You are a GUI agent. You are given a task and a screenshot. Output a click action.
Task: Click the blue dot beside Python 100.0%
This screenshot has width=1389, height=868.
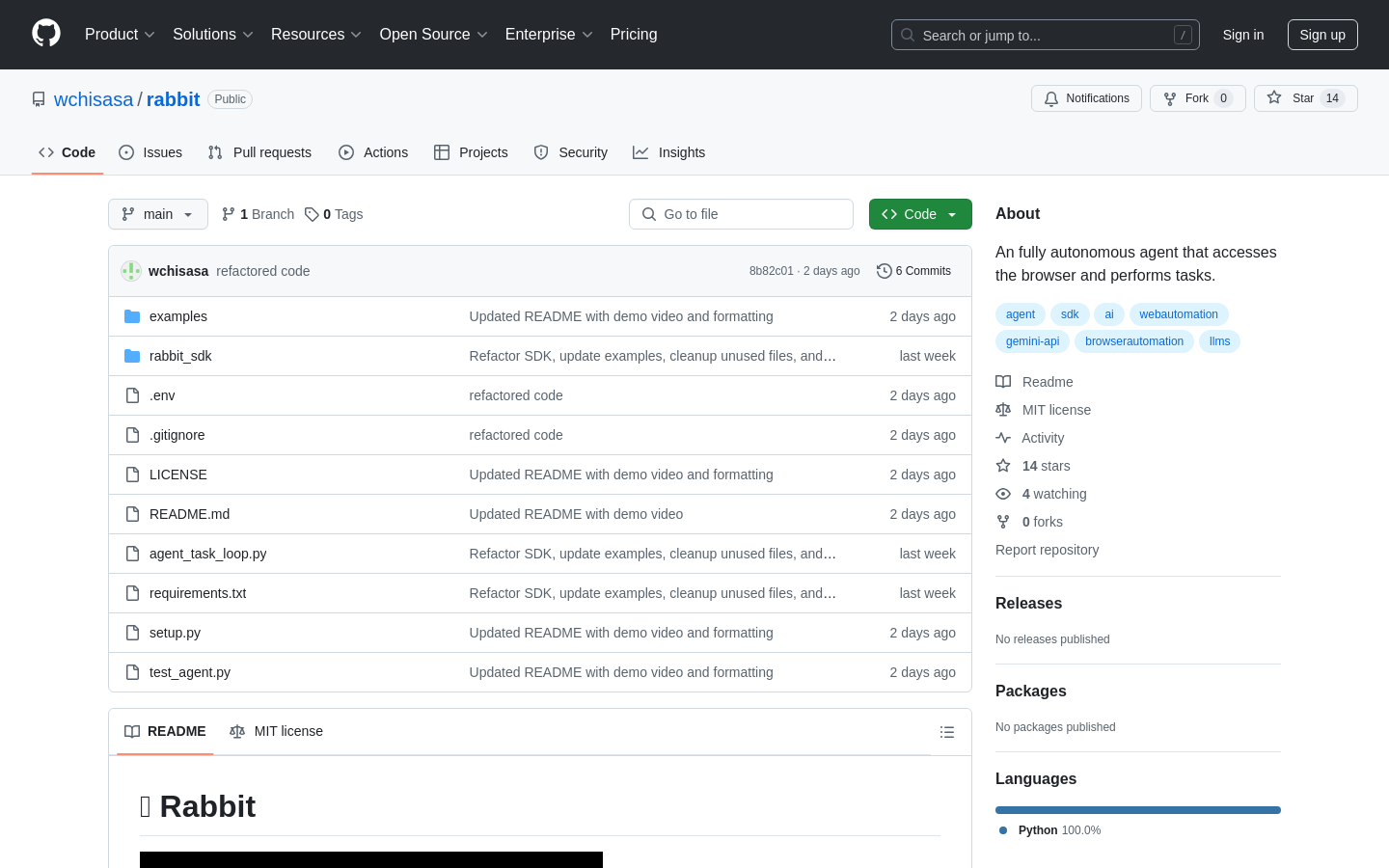click(x=1003, y=830)
